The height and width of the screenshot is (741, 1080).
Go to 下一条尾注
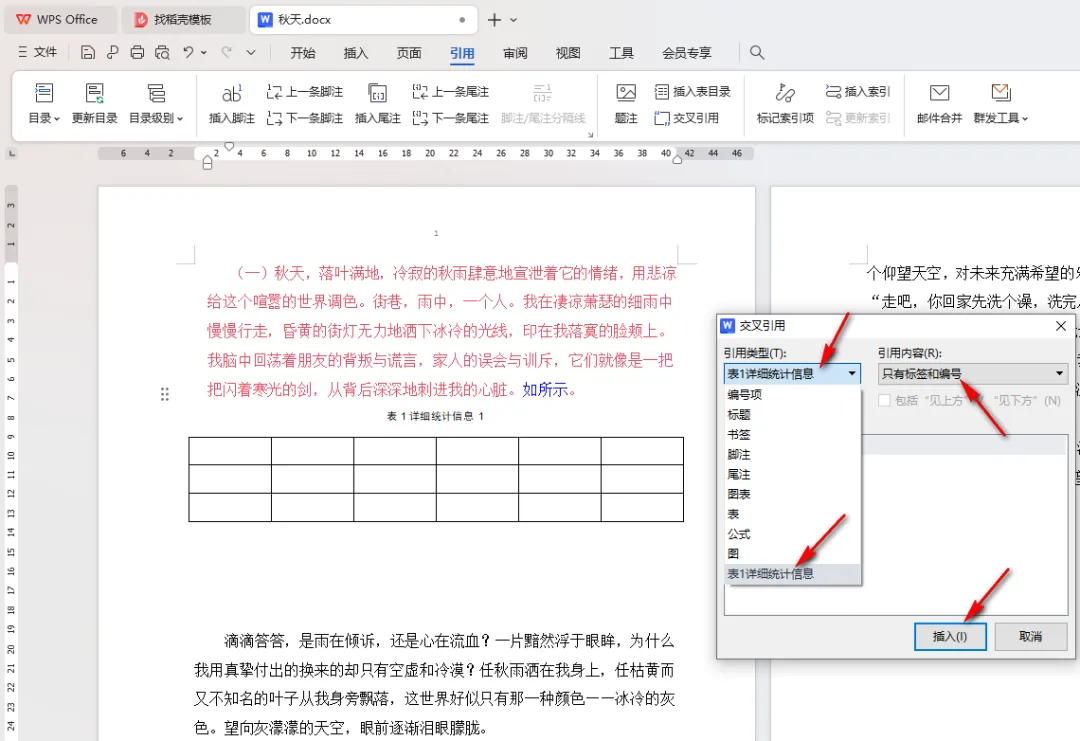(x=450, y=118)
